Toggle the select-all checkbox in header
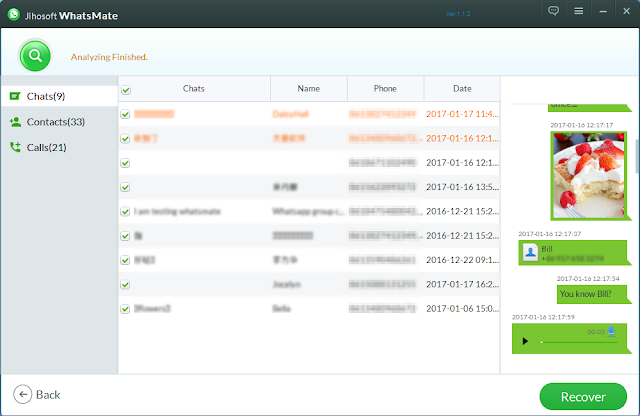640x416 pixels. pyautogui.click(x=126, y=90)
